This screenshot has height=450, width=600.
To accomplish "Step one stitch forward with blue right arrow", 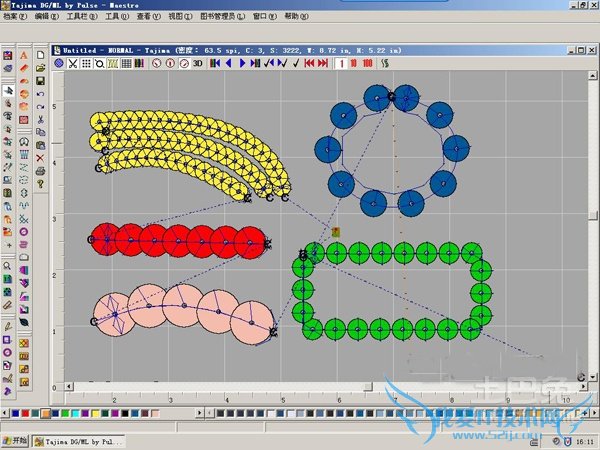I will click(242, 63).
